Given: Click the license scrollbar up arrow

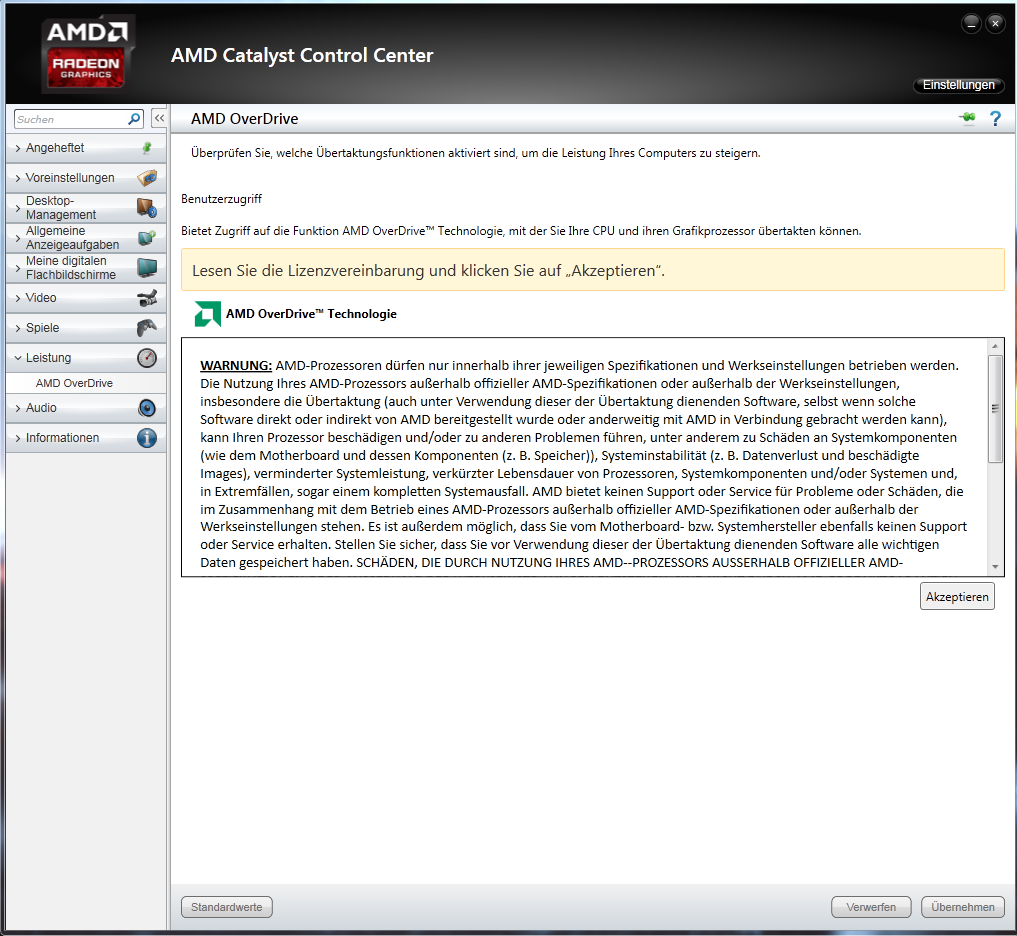Looking at the screenshot, I should click(995, 346).
